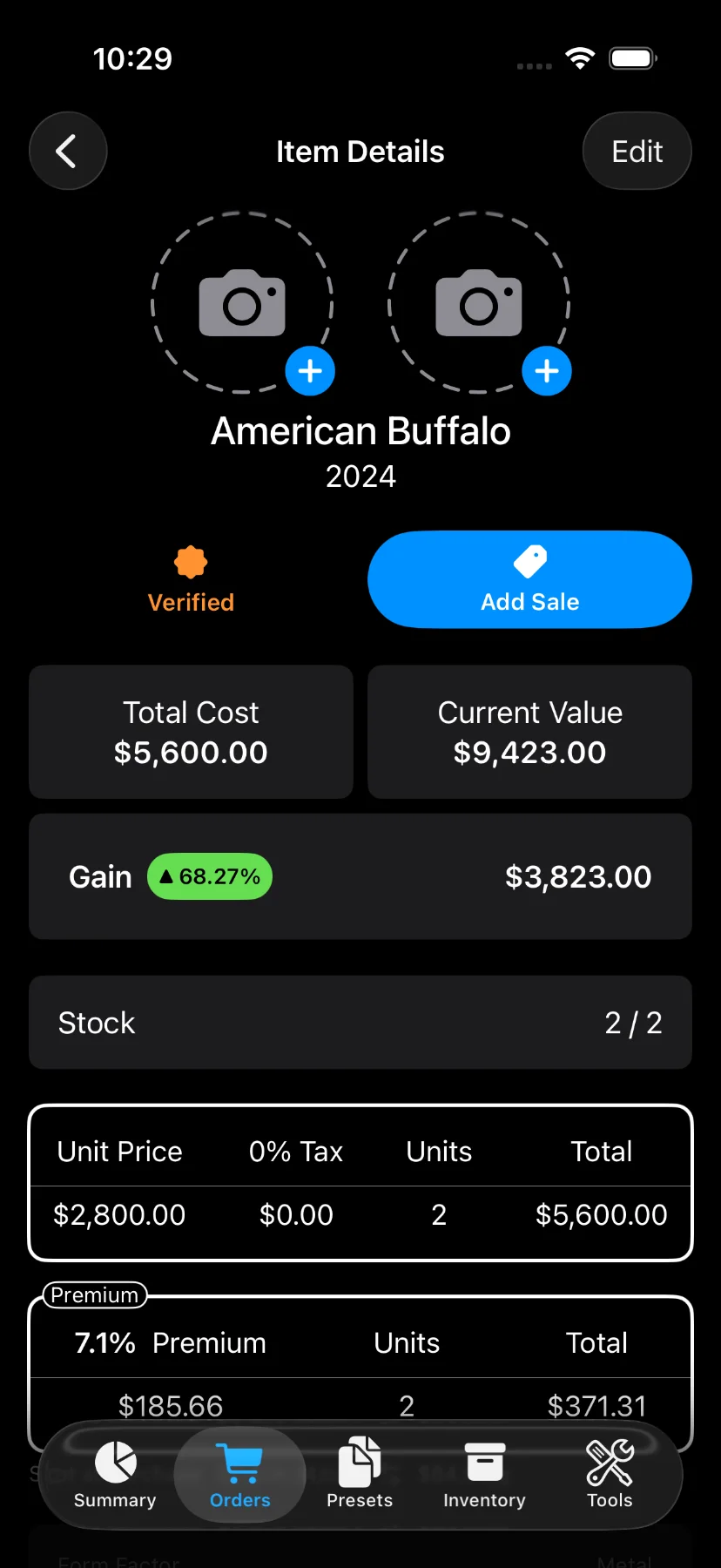This screenshot has width=721, height=1568.
Task: Tap the right blue plus icon
Action: pyautogui.click(x=547, y=371)
